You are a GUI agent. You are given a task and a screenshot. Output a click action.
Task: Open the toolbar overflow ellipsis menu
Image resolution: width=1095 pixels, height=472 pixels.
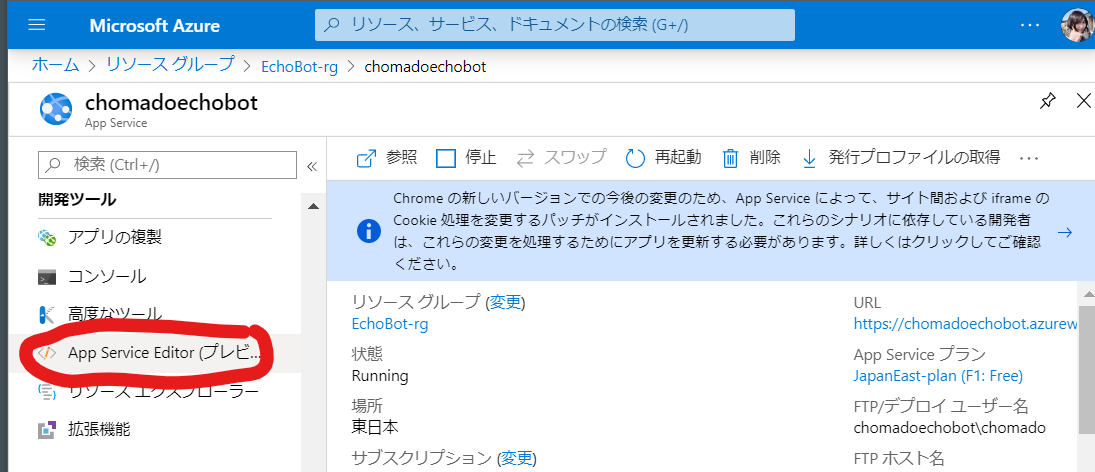[x=1029, y=158]
